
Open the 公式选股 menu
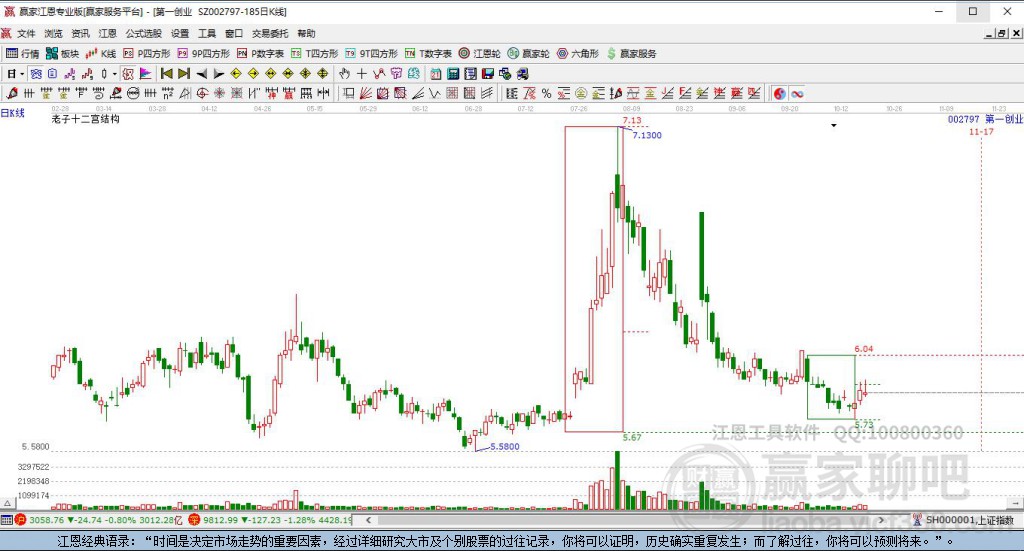(144, 33)
